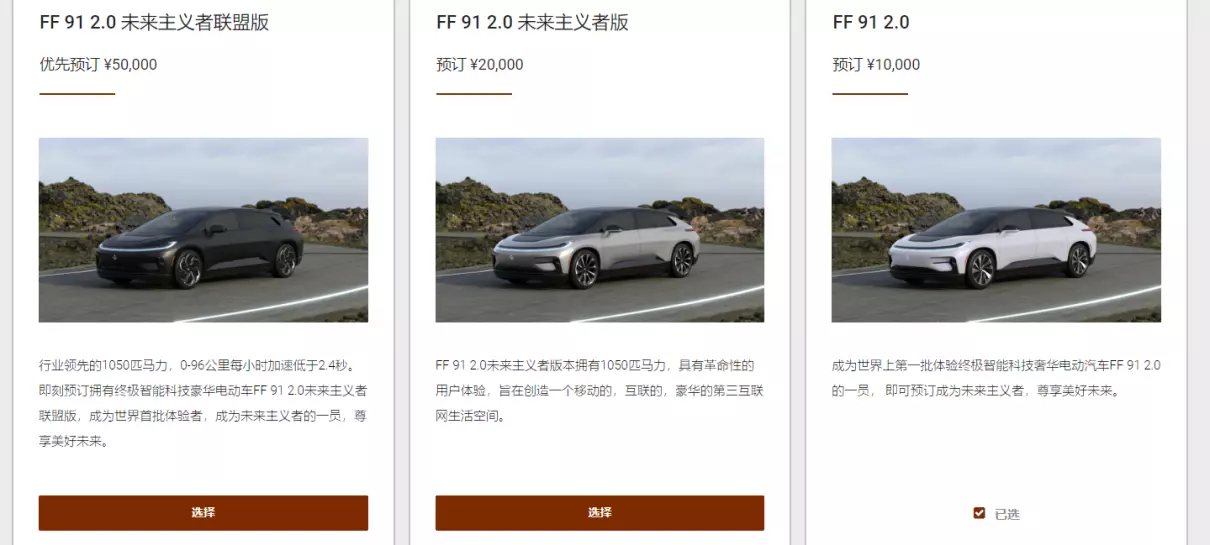This screenshot has height=545, width=1210.
Task: Click the FF 91 2.0 未来主义者版 heading
Action: point(532,22)
